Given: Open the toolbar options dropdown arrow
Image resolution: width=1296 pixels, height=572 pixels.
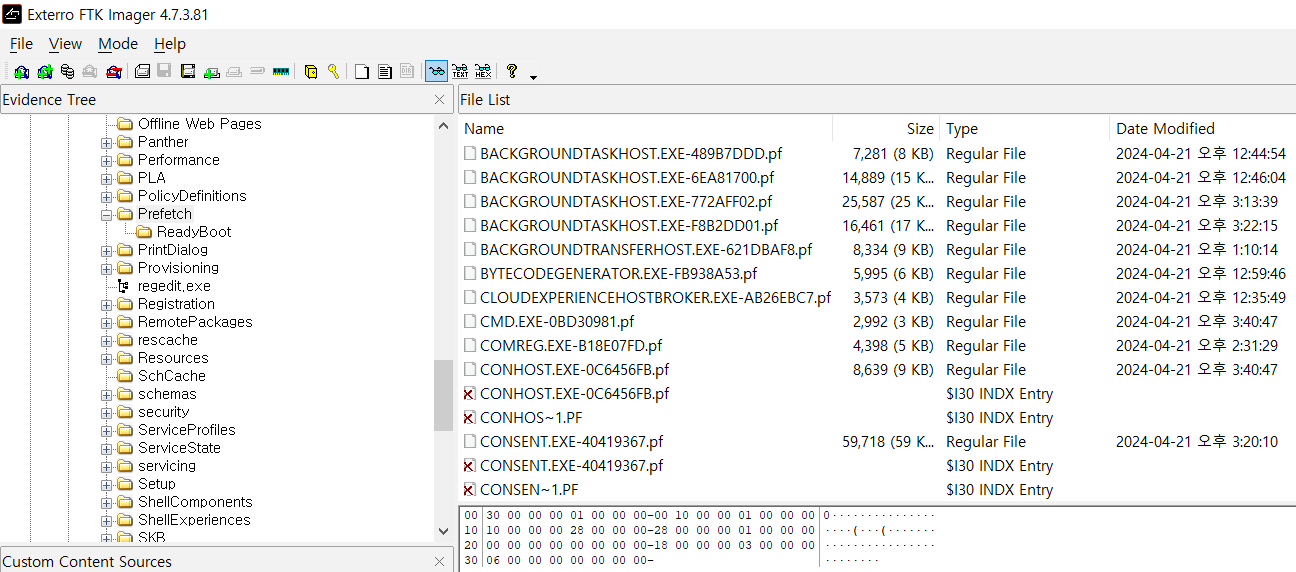Looking at the screenshot, I should [534, 77].
